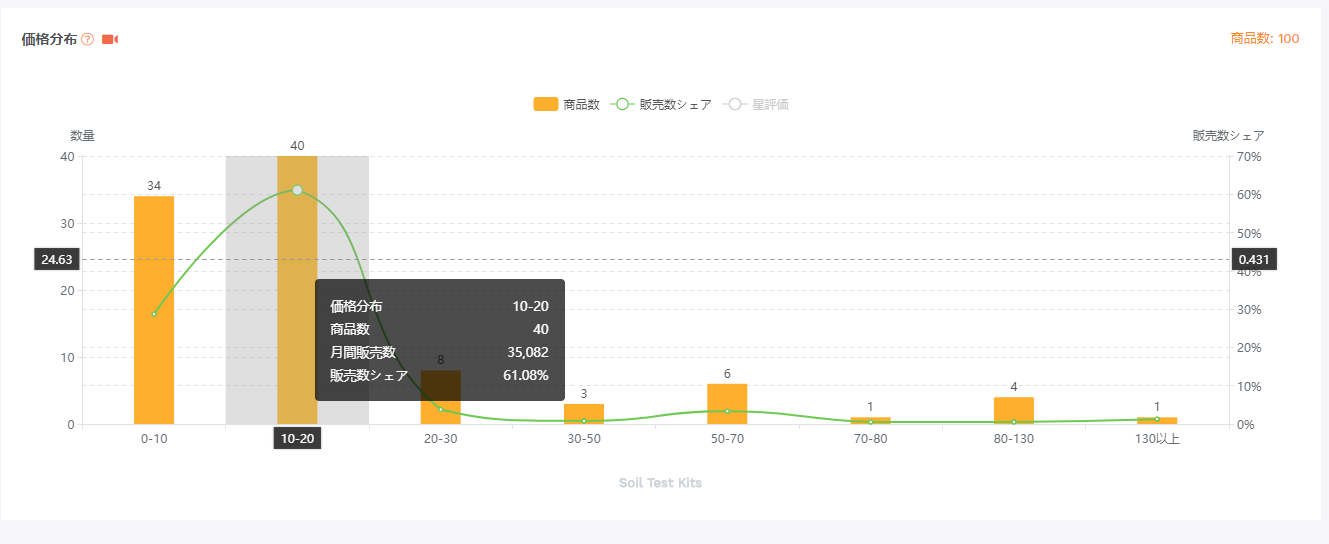Click the 0-10 price range bar
This screenshot has height=544, width=1329.
point(154,310)
